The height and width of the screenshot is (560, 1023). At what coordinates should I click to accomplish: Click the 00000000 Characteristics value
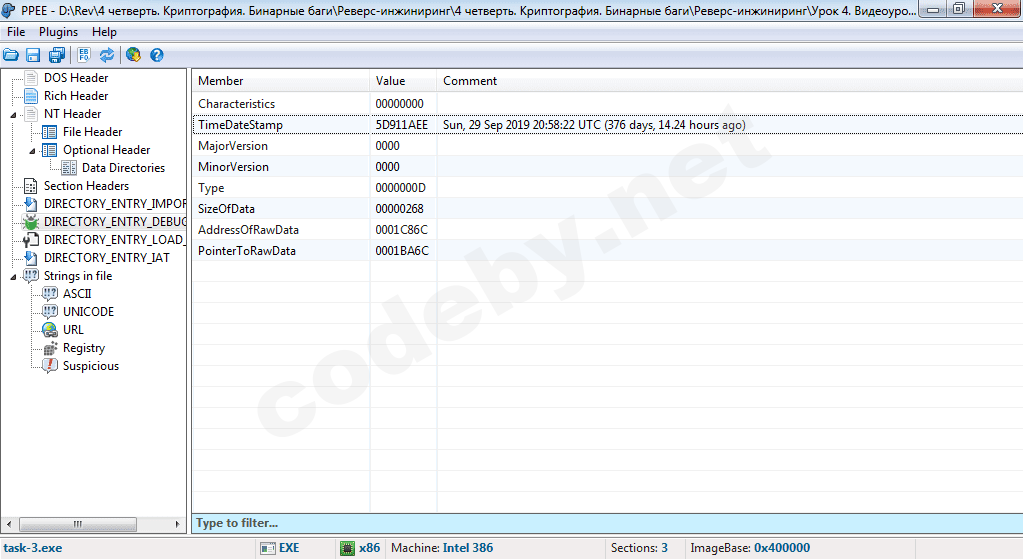(x=399, y=104)
